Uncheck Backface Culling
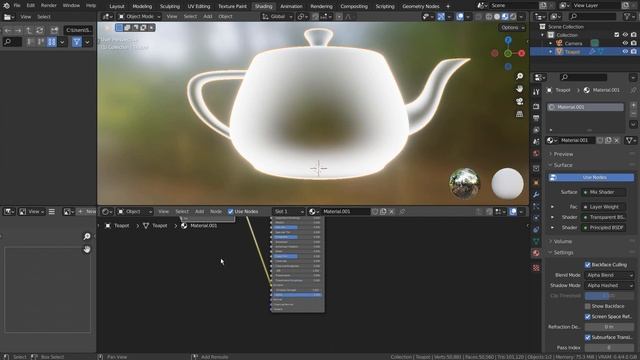 tap(588, 265)
